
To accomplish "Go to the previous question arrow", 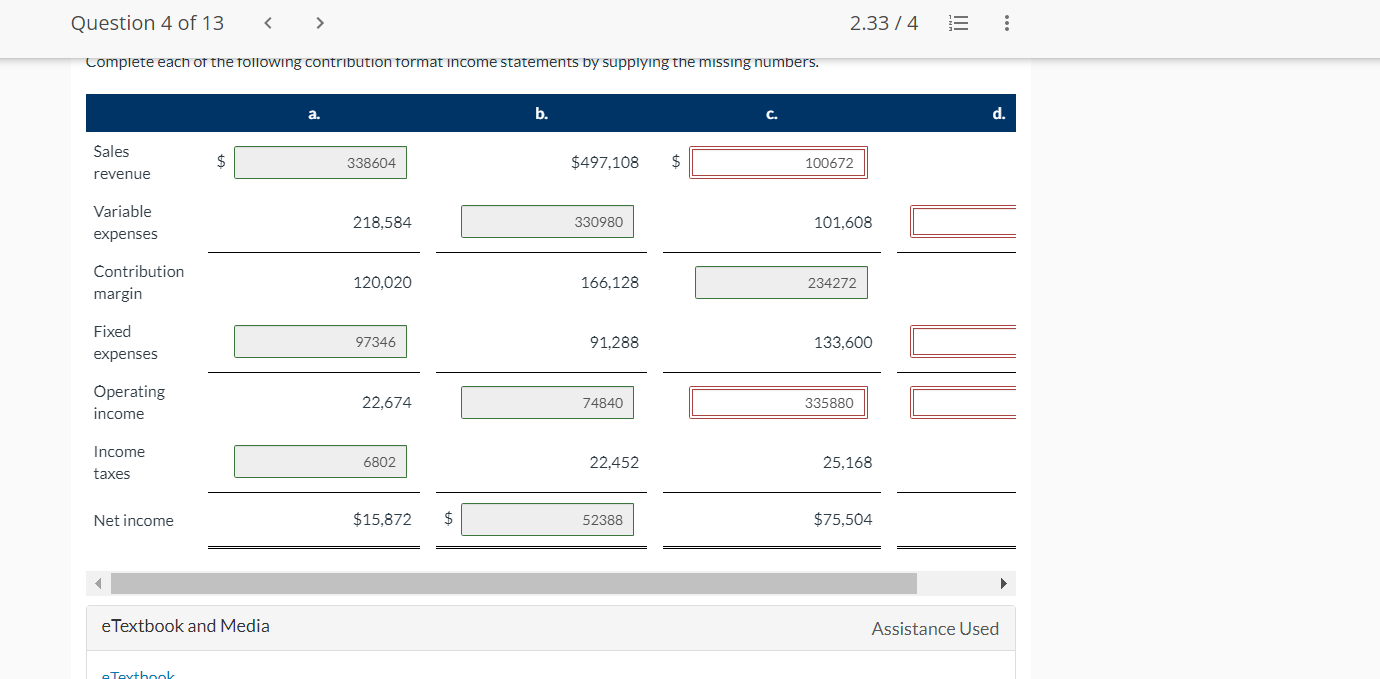I will [x=269, y=23].
